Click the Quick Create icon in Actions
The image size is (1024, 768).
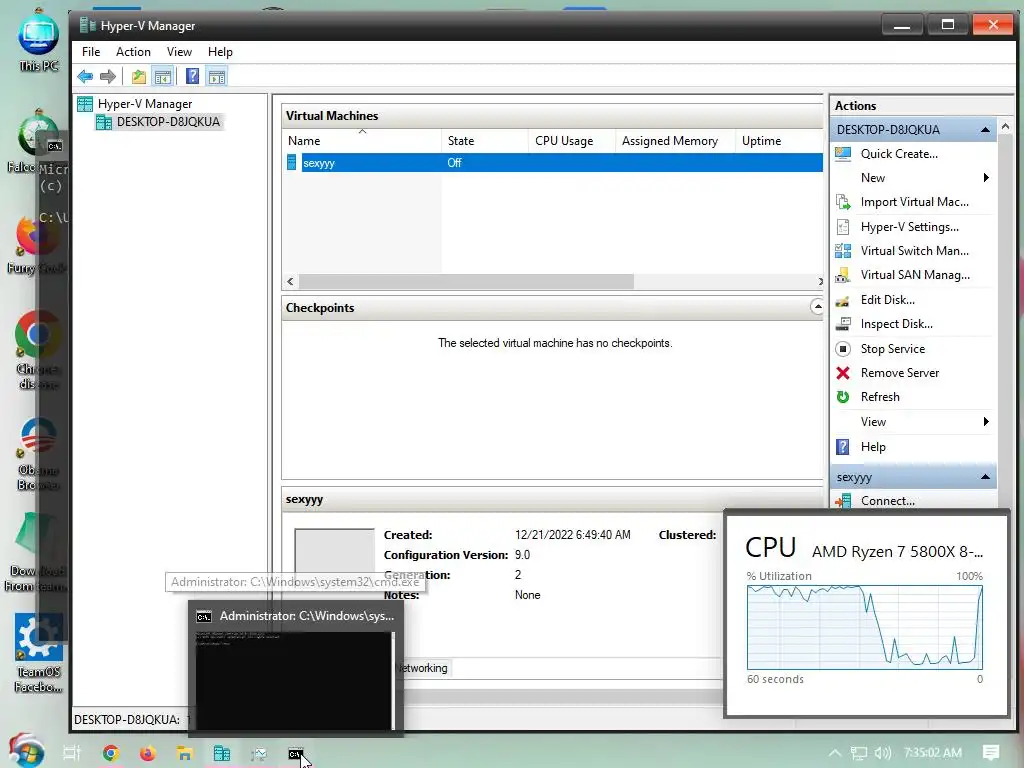pyautogui.click(x=843, y=153)
